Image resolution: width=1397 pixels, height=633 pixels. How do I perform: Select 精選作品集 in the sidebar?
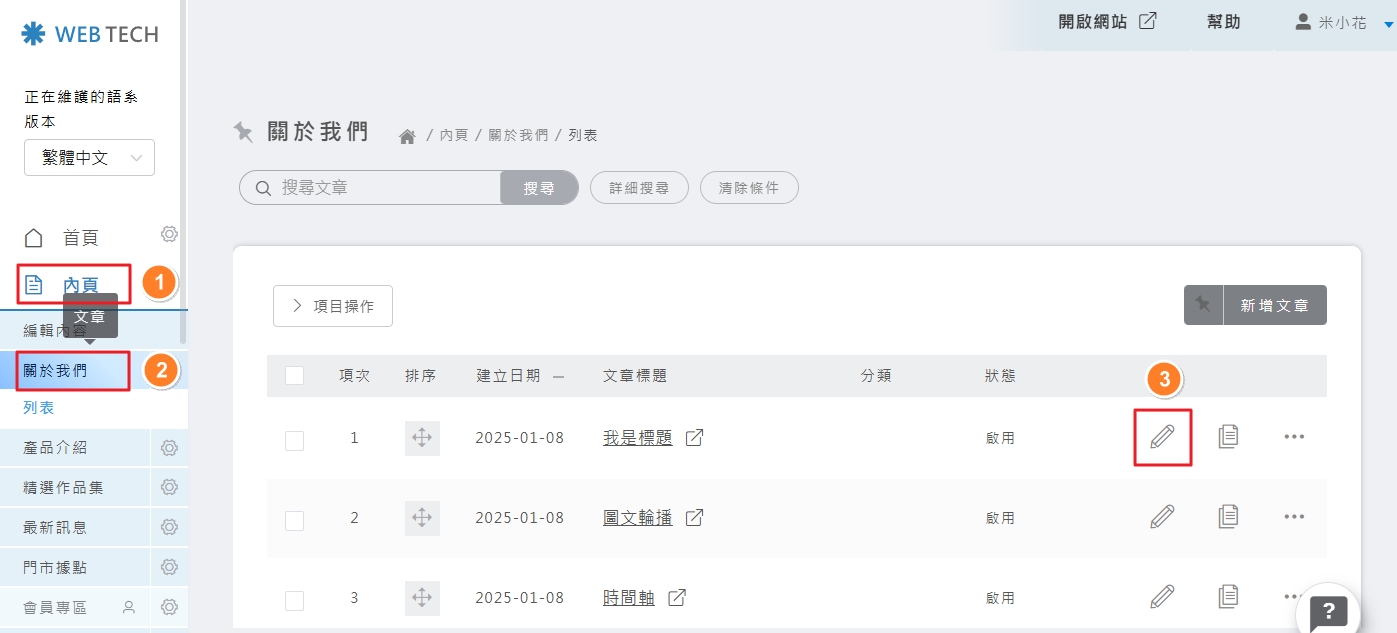[64, 488]
